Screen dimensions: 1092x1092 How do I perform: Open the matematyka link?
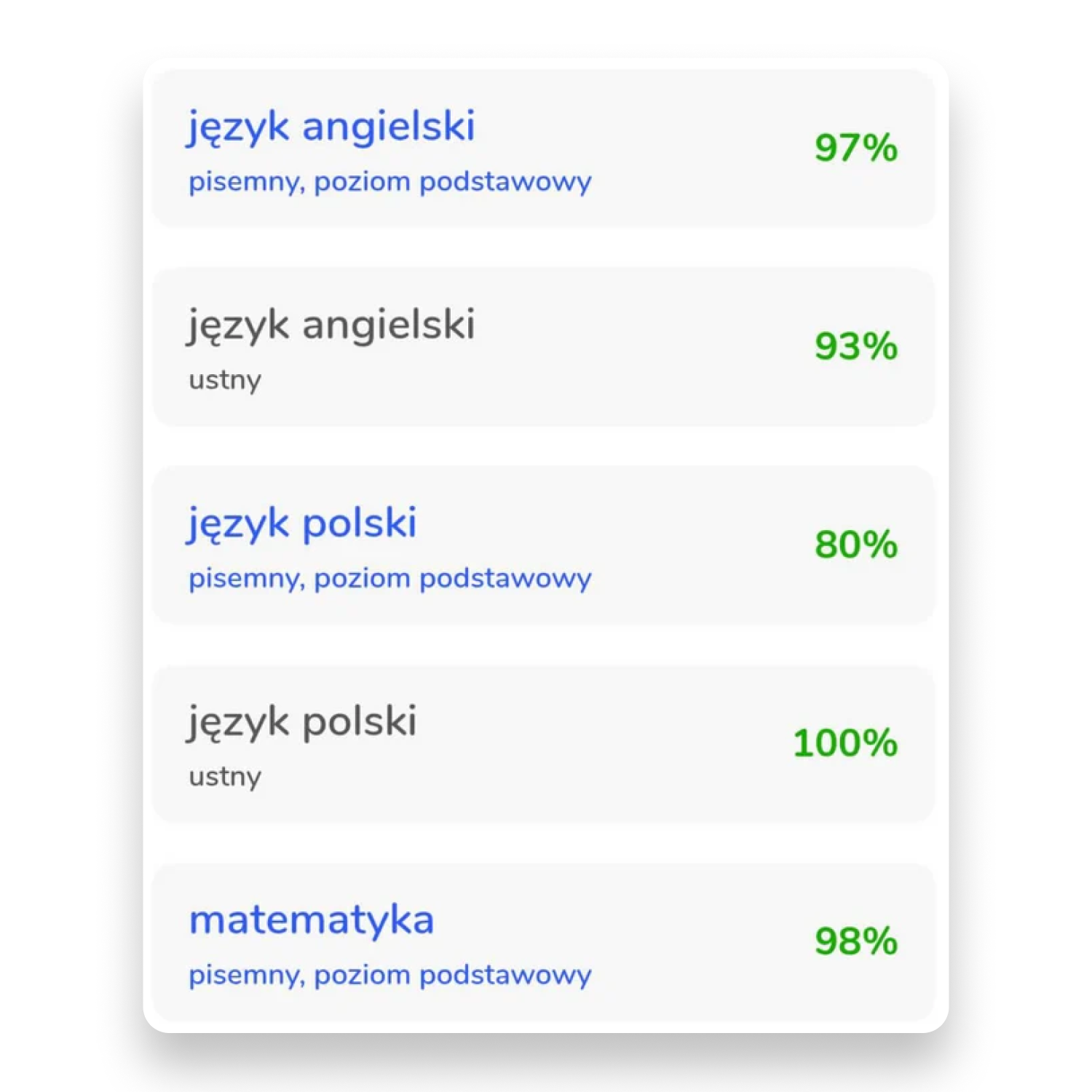(312, 920)
